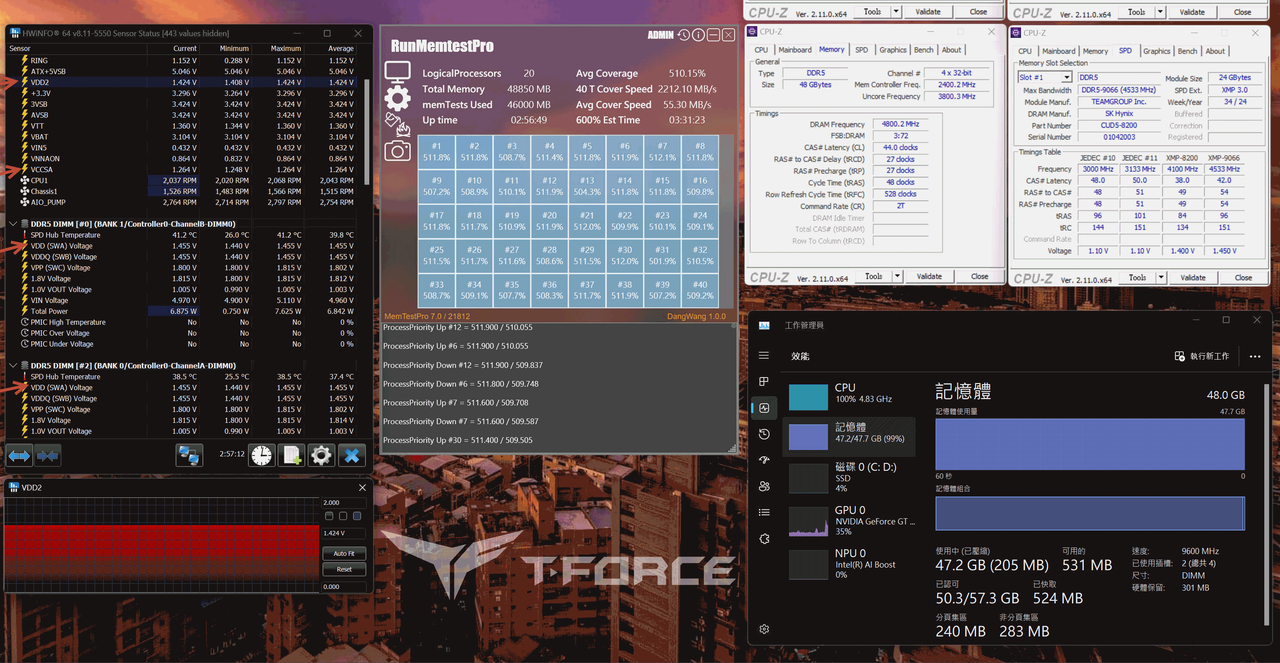
Task: Open RunMemtestPro settings gear icon
Action: [398, 98]
